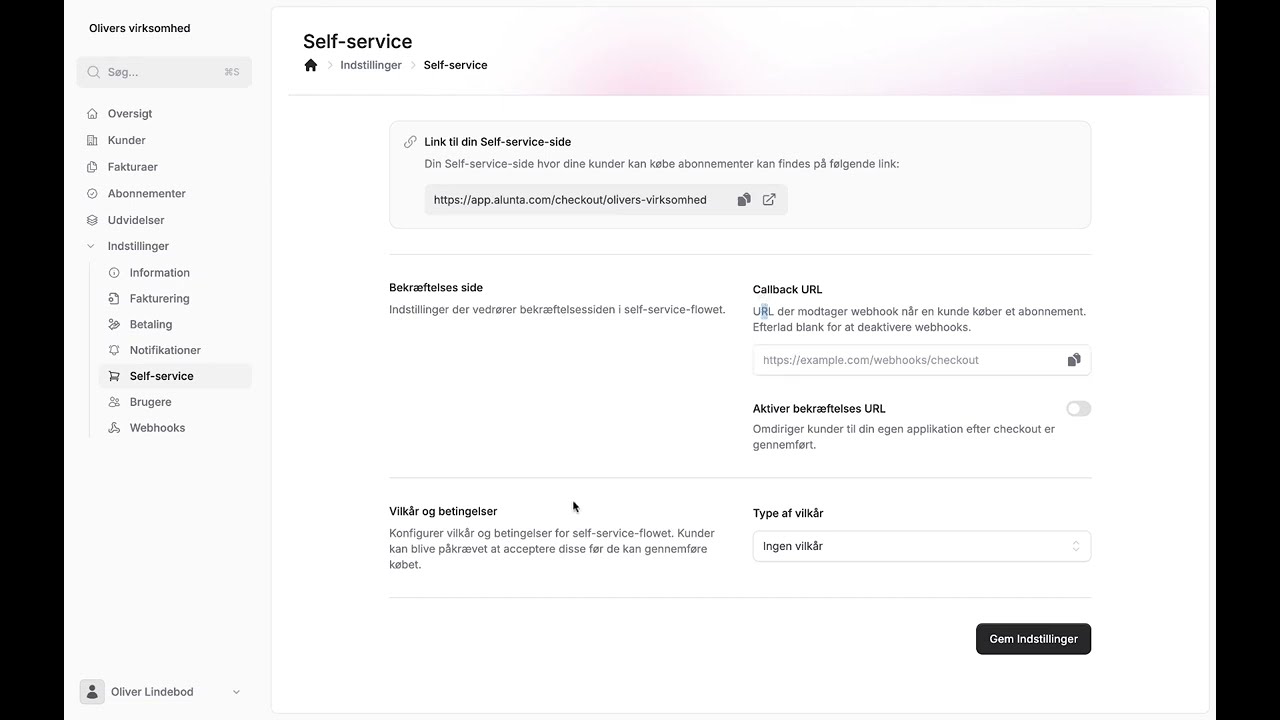Screen dimensions: 1280x720
Task: Click the checkout URL text
Action: coord(570,200)
